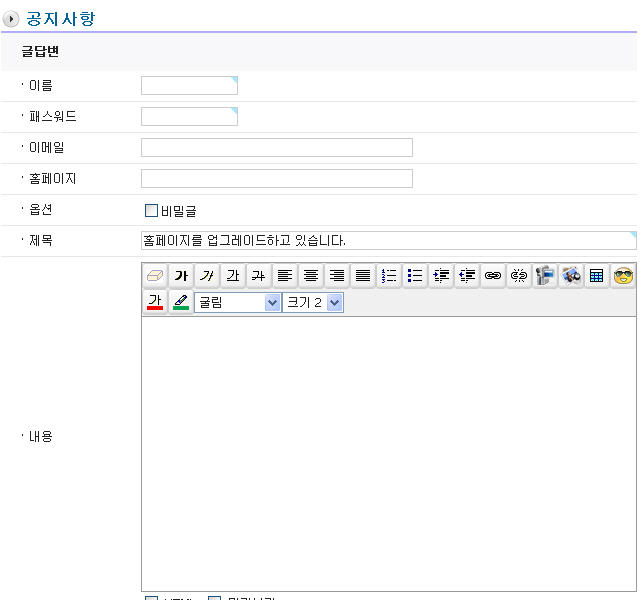Apply italic formatting in editor

point(207,276)
